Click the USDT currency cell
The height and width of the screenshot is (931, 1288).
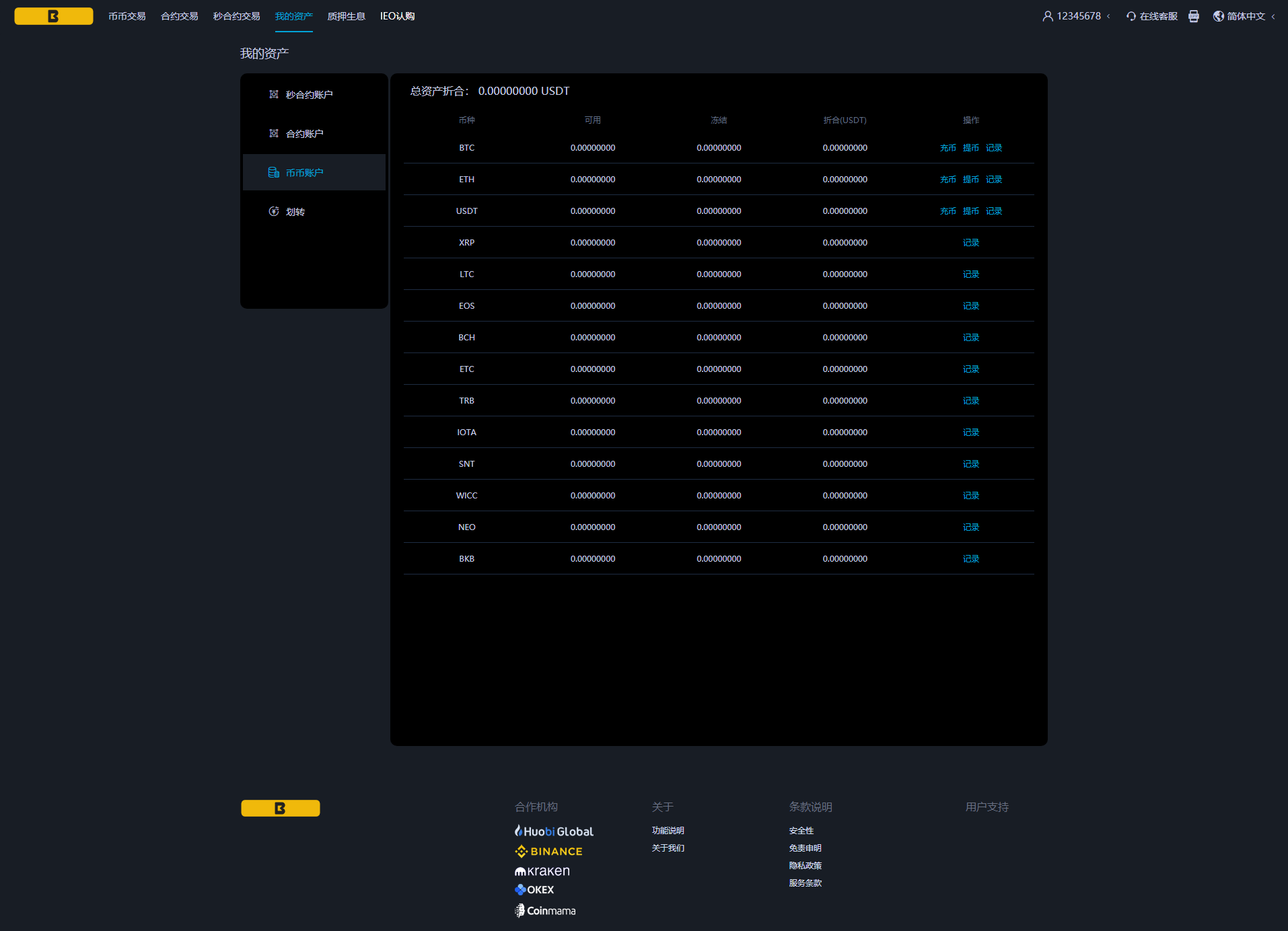pyautogui.click(x=467, y=211)
